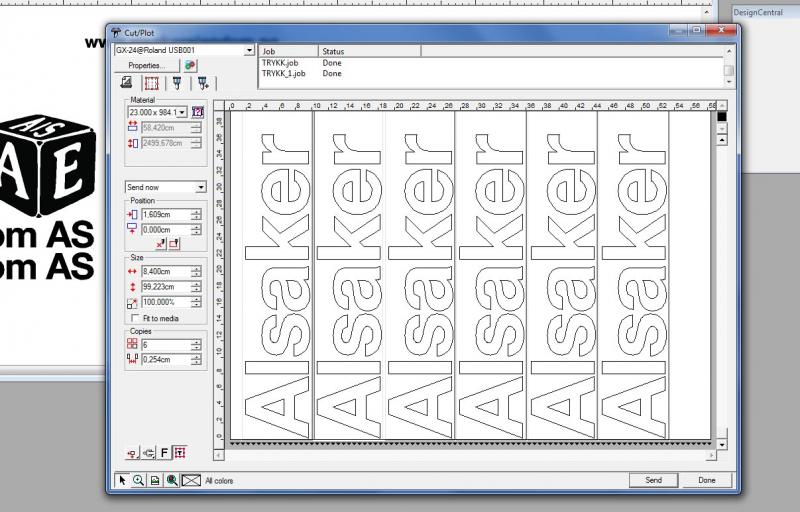Click the scale percentage icon
Image resolution: width=800 pixels, height=512 pixels.
(x=132, y=302)
